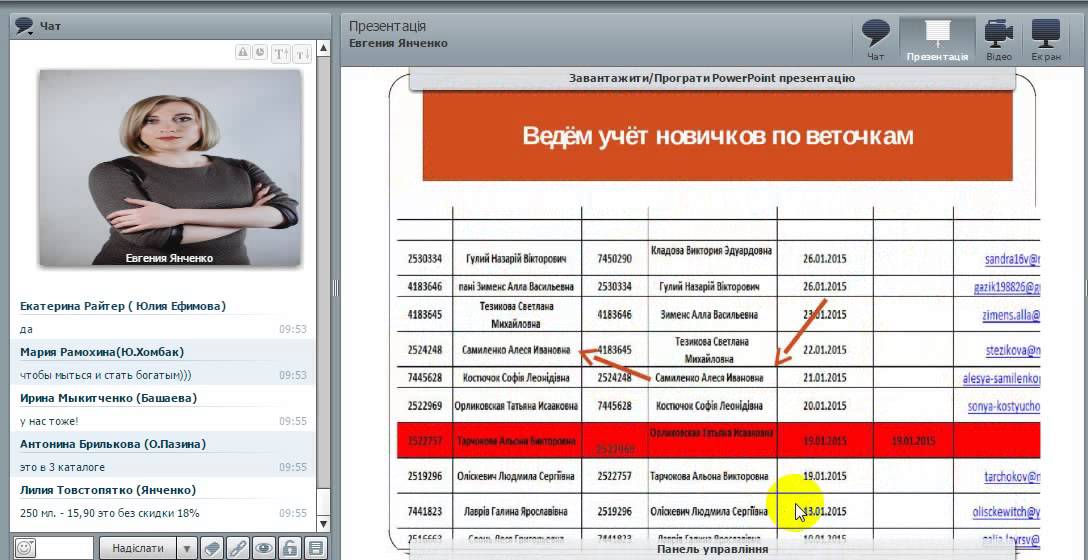Click the save chat list icon
The height and width of the screenshot is (560, 1088).
[x=315, y=548]
